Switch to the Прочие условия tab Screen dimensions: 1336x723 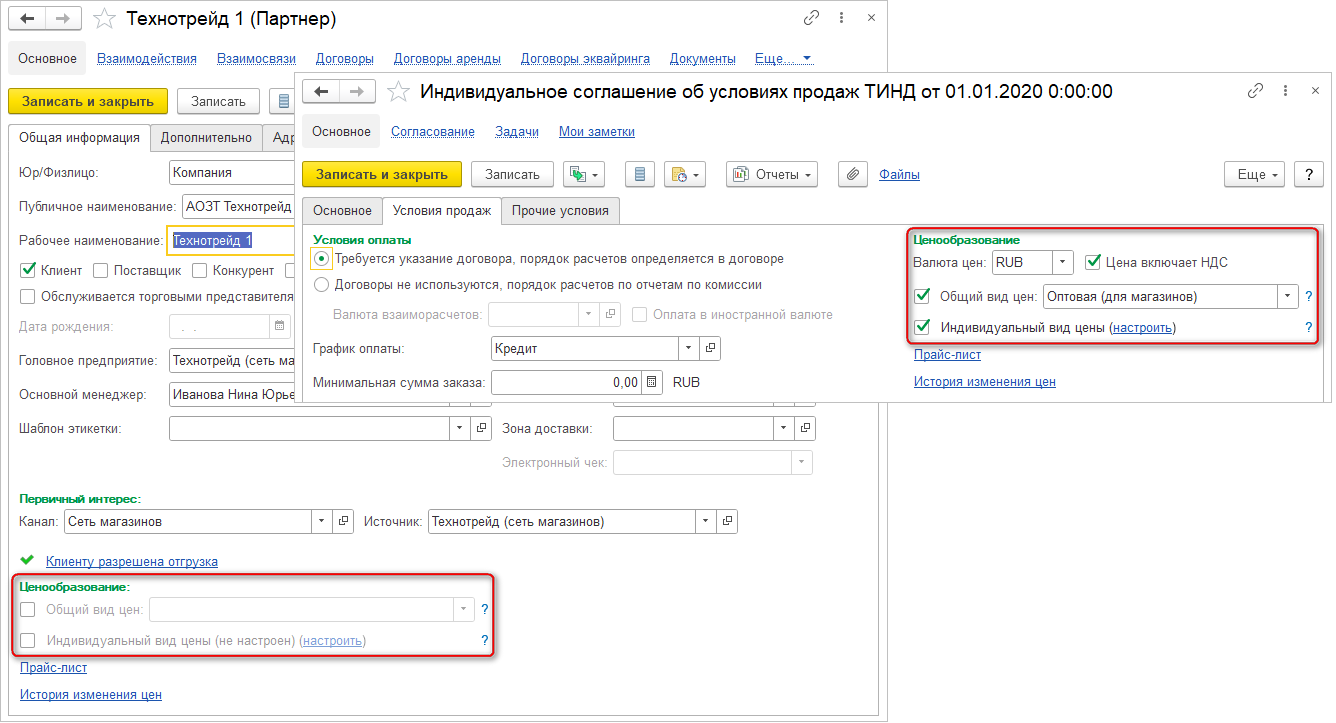point(561,210)
